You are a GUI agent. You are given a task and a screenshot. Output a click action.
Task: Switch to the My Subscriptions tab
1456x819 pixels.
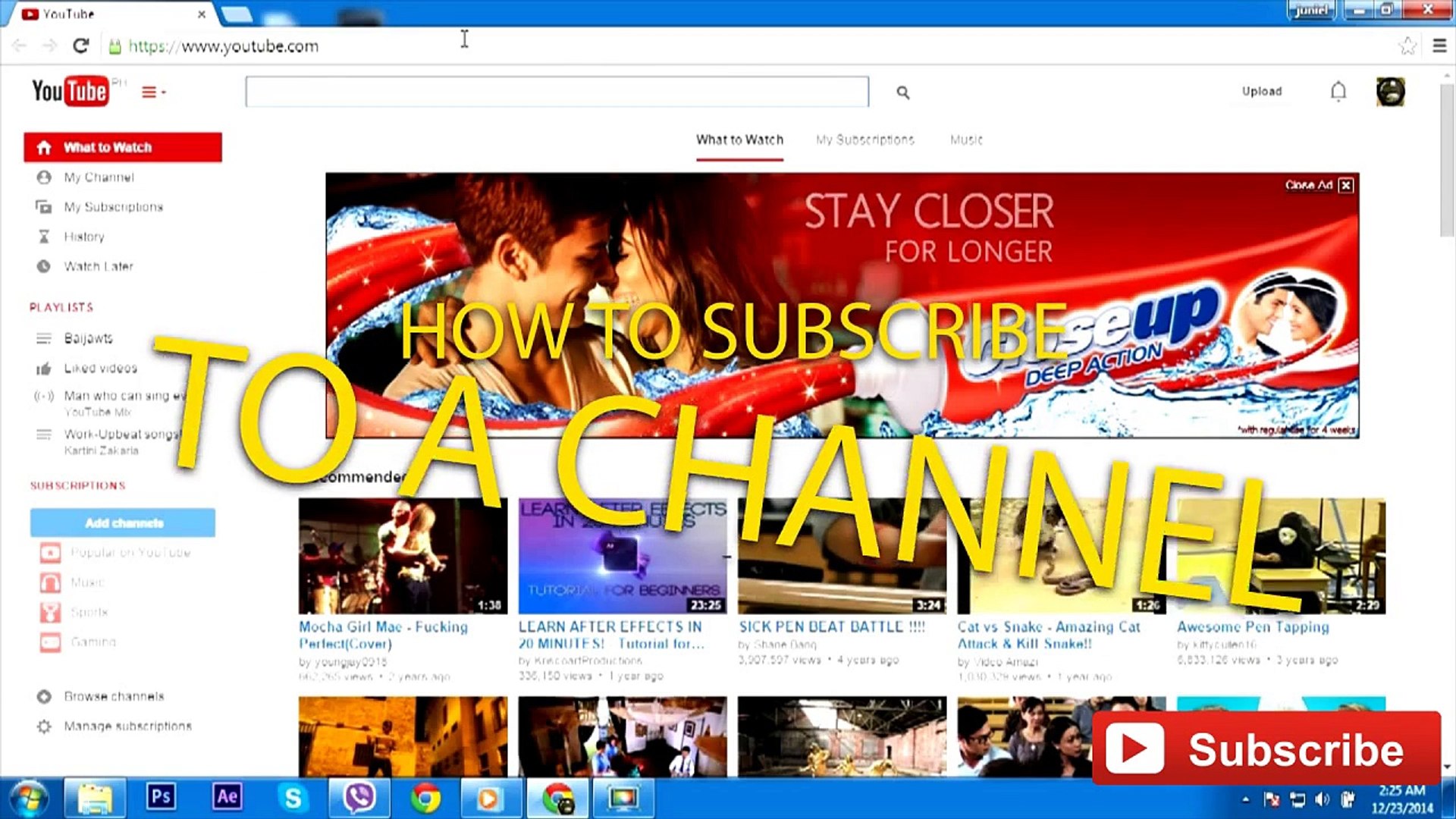pyautogui.click(x=864, y=140)
